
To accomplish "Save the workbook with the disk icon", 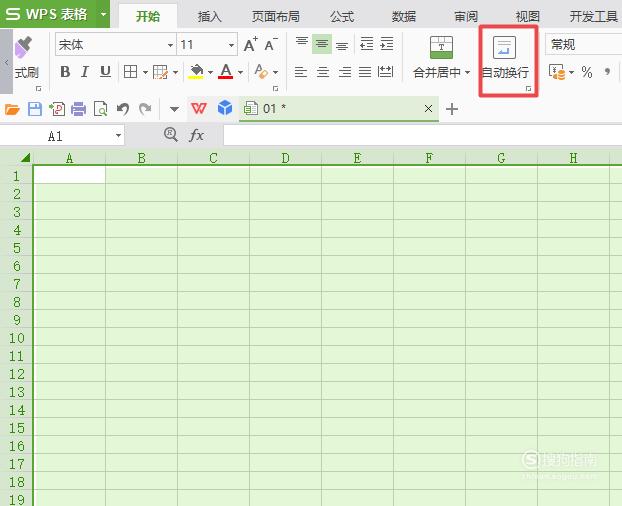I will (x=35, y=109).
